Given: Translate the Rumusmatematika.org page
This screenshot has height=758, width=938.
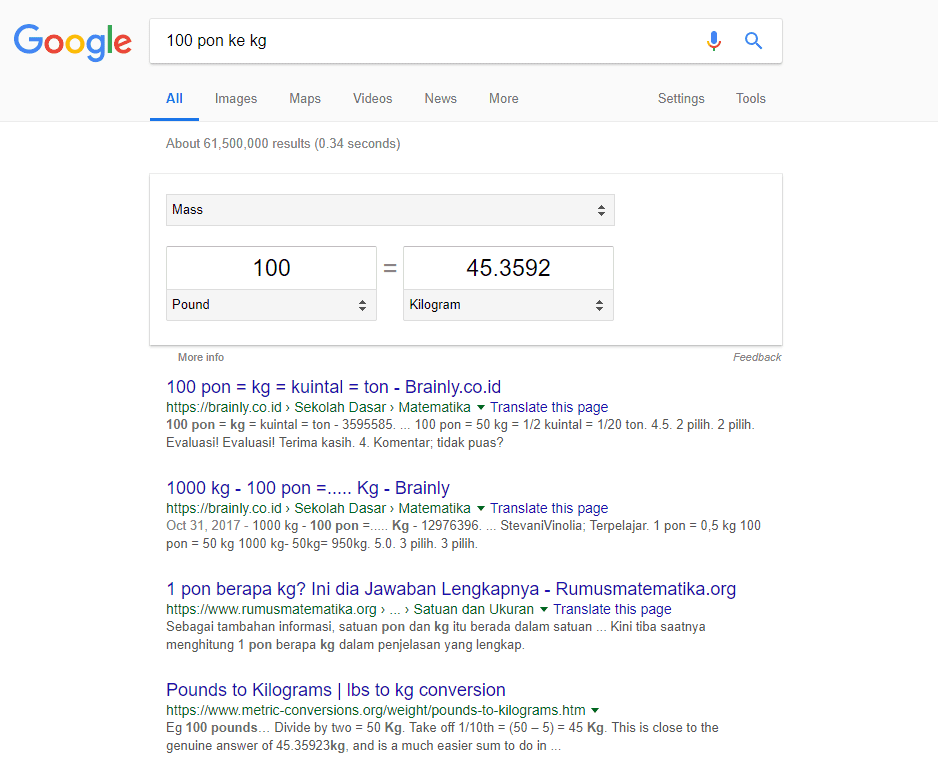Looking at the screenshot, I should 613,610.
